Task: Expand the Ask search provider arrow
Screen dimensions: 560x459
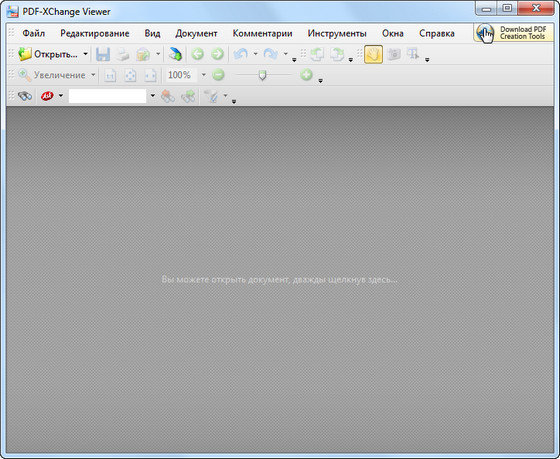Action: tap(61, 96)
